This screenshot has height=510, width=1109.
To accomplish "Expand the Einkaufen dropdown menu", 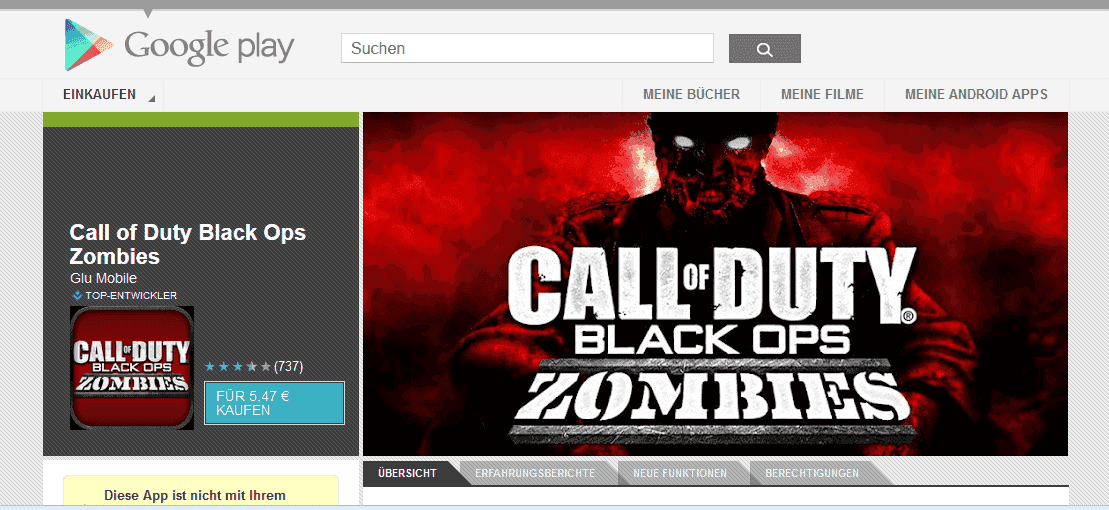I will pos(103,95).
